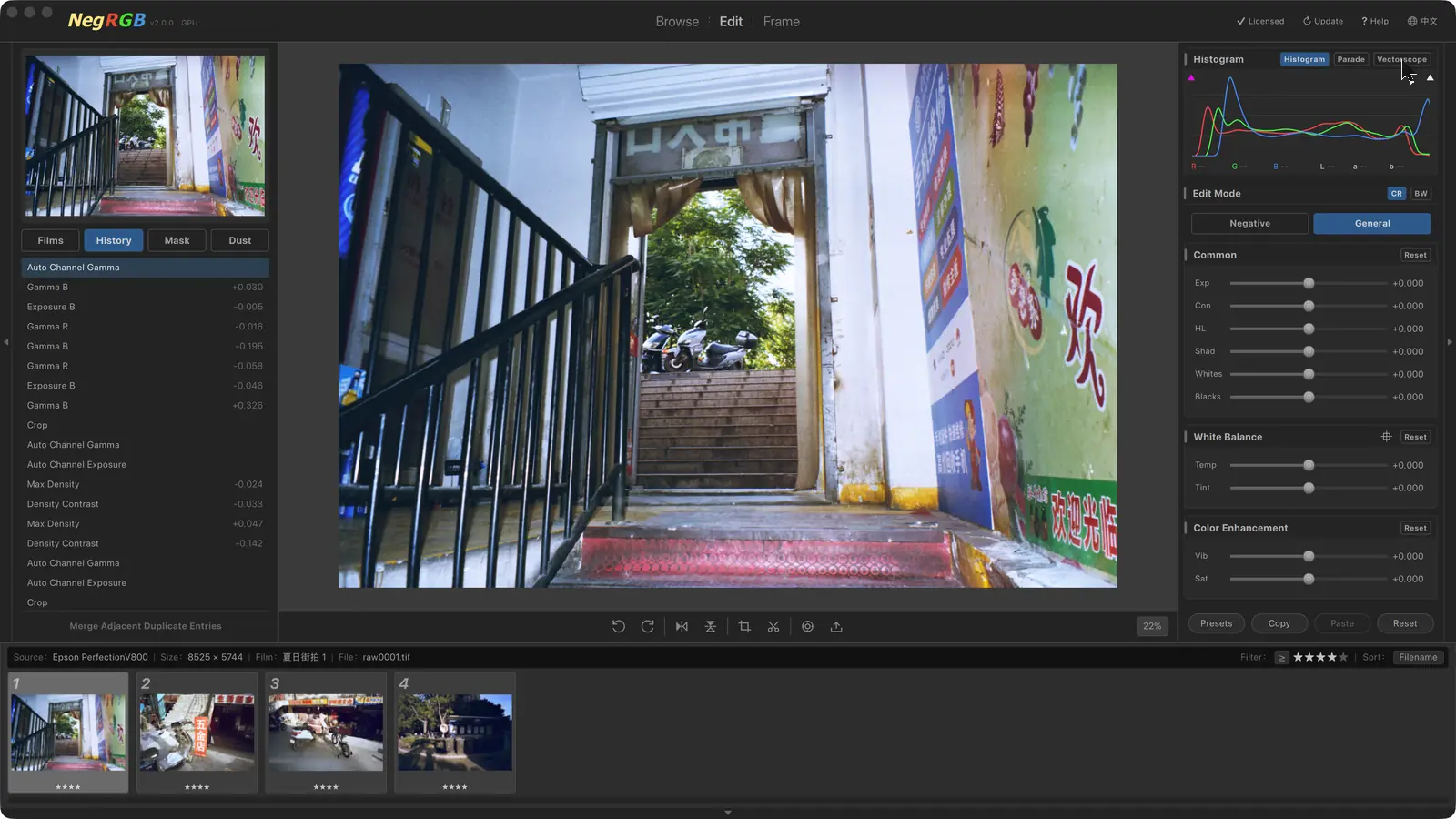Click the white highlight clipping triangle
Screen dimensions: 1456x819
(1431, 78)
